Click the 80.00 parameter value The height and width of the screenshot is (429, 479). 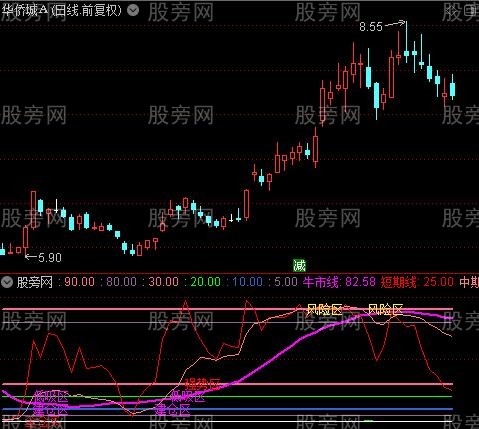[x=121, y=282]
